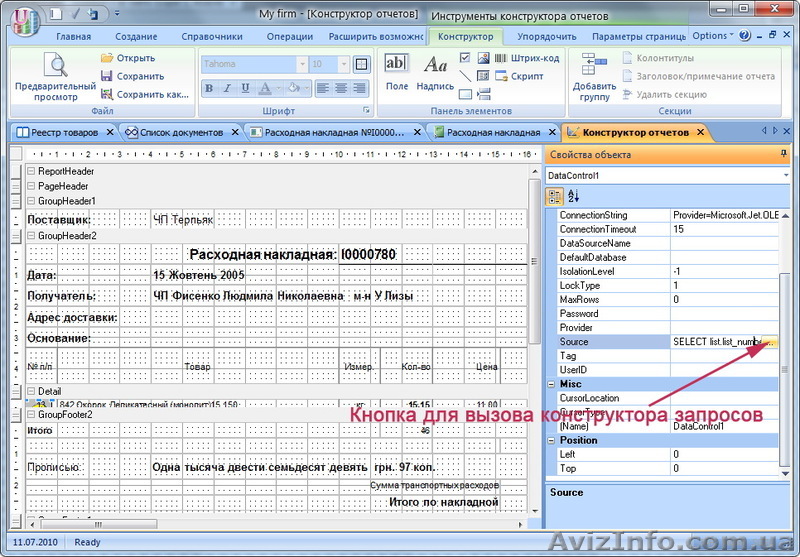Open the Упорядочить ribbon tab
Image resolution: width=800 pixels, height=557 pixels.
pos(546,37)
